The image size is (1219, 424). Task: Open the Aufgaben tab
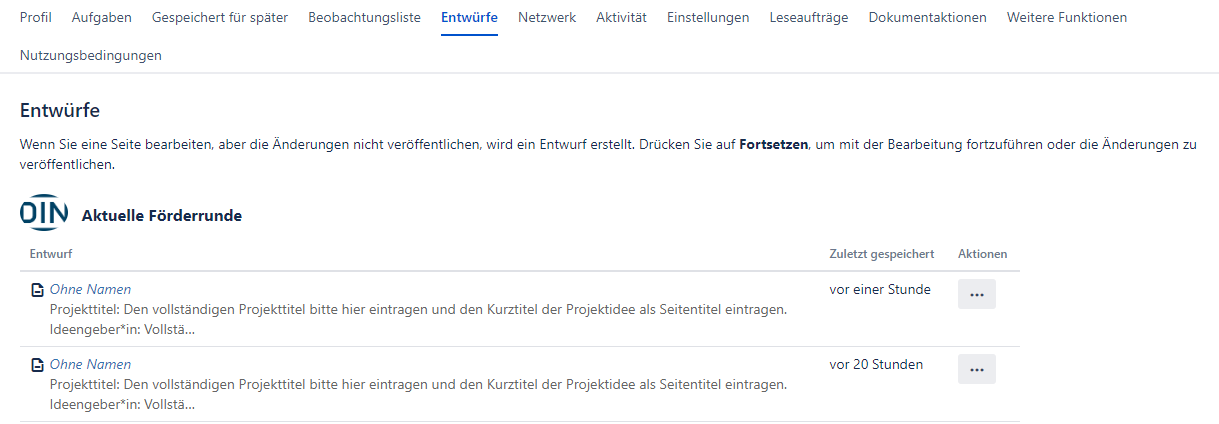[x=102, y=17]
